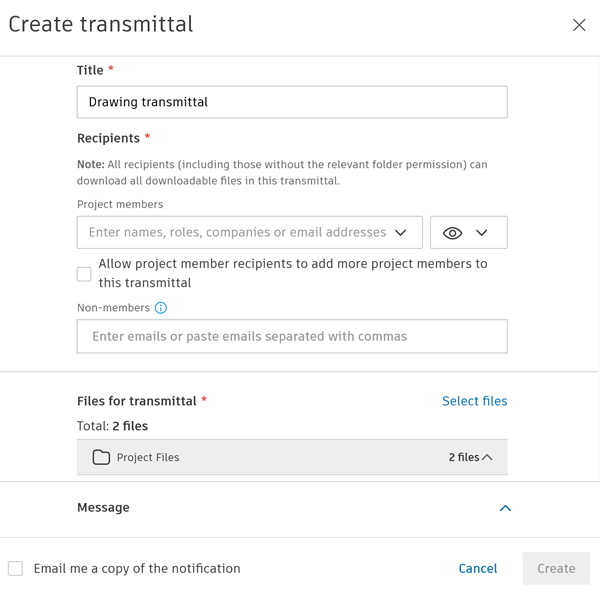Collapse the Project Files 2 files list

click(x=487, y=457)
